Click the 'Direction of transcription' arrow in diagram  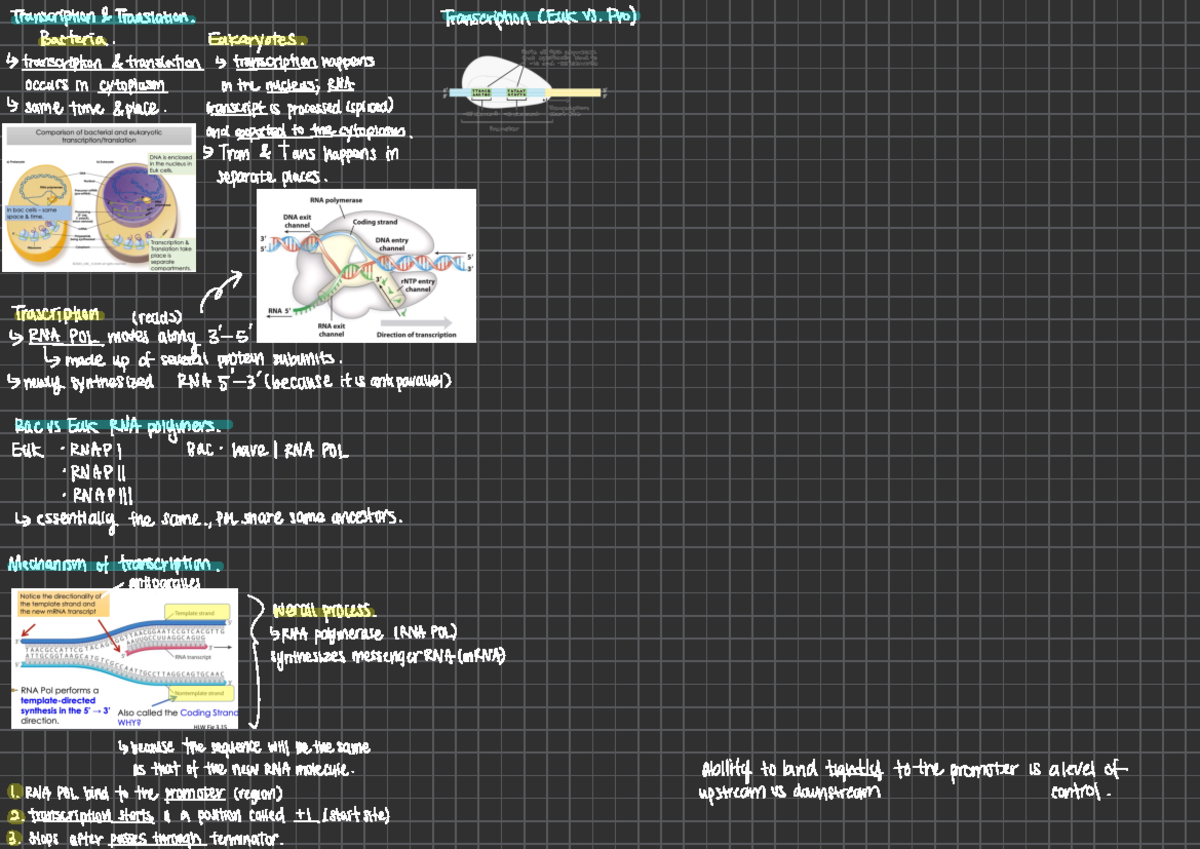(415, 325)
